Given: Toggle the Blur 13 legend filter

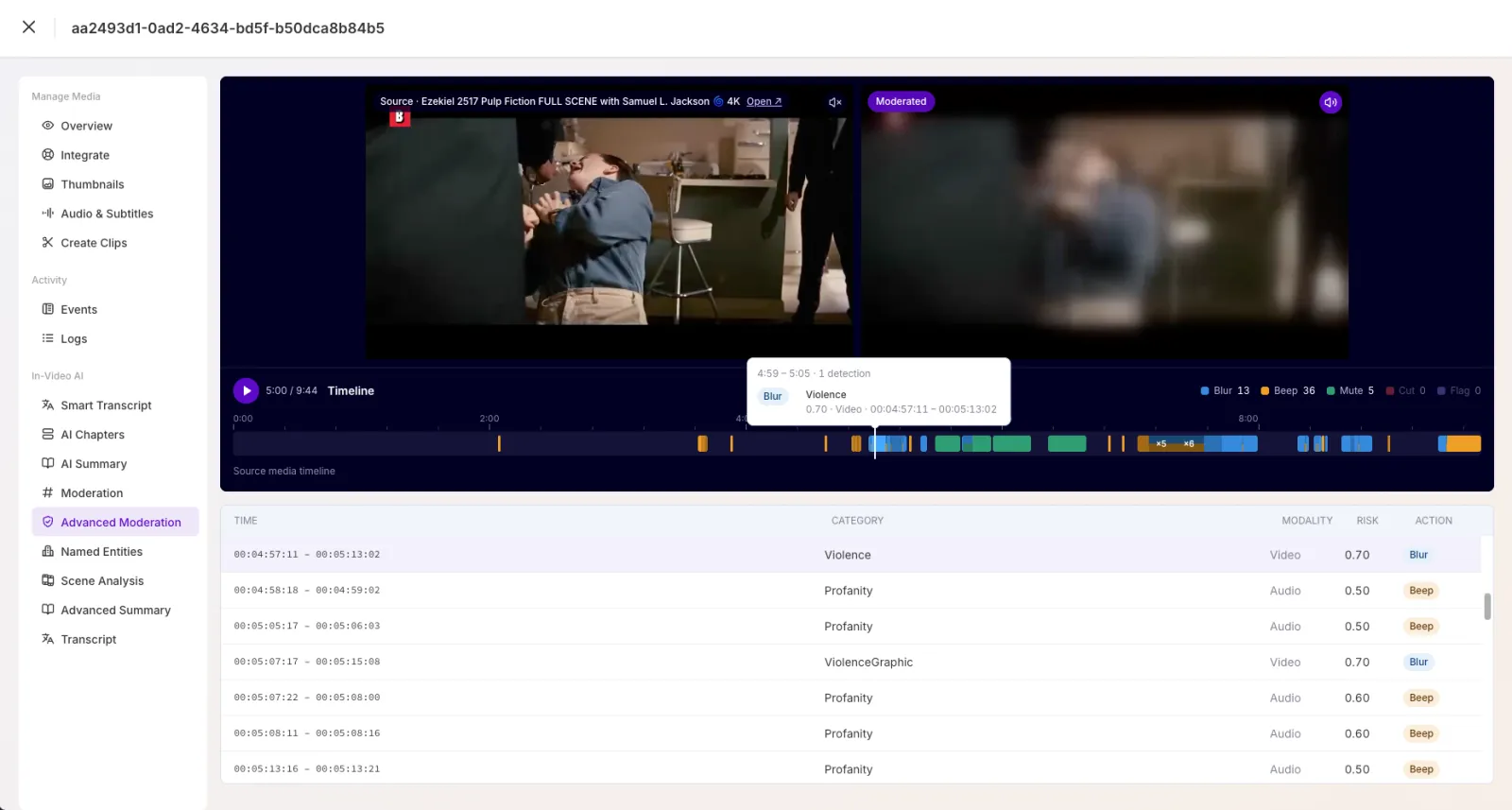Looking at the screenshot, I should pos(1225,390).
